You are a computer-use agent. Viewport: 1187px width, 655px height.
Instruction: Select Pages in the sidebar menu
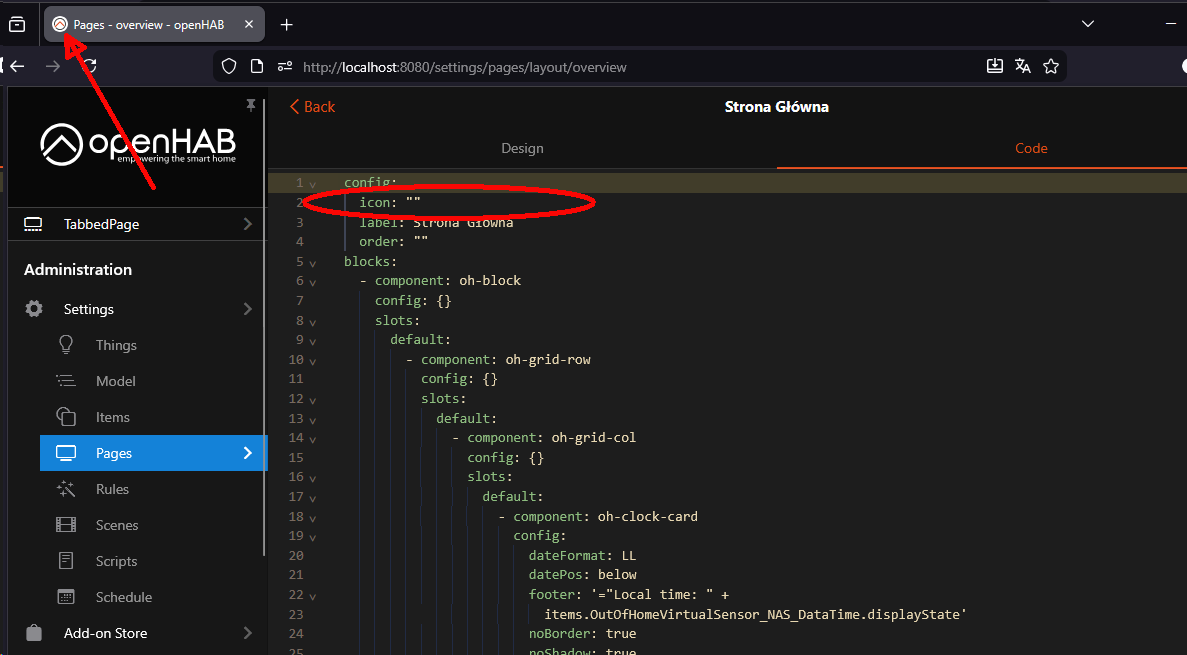tap(114, 453)
